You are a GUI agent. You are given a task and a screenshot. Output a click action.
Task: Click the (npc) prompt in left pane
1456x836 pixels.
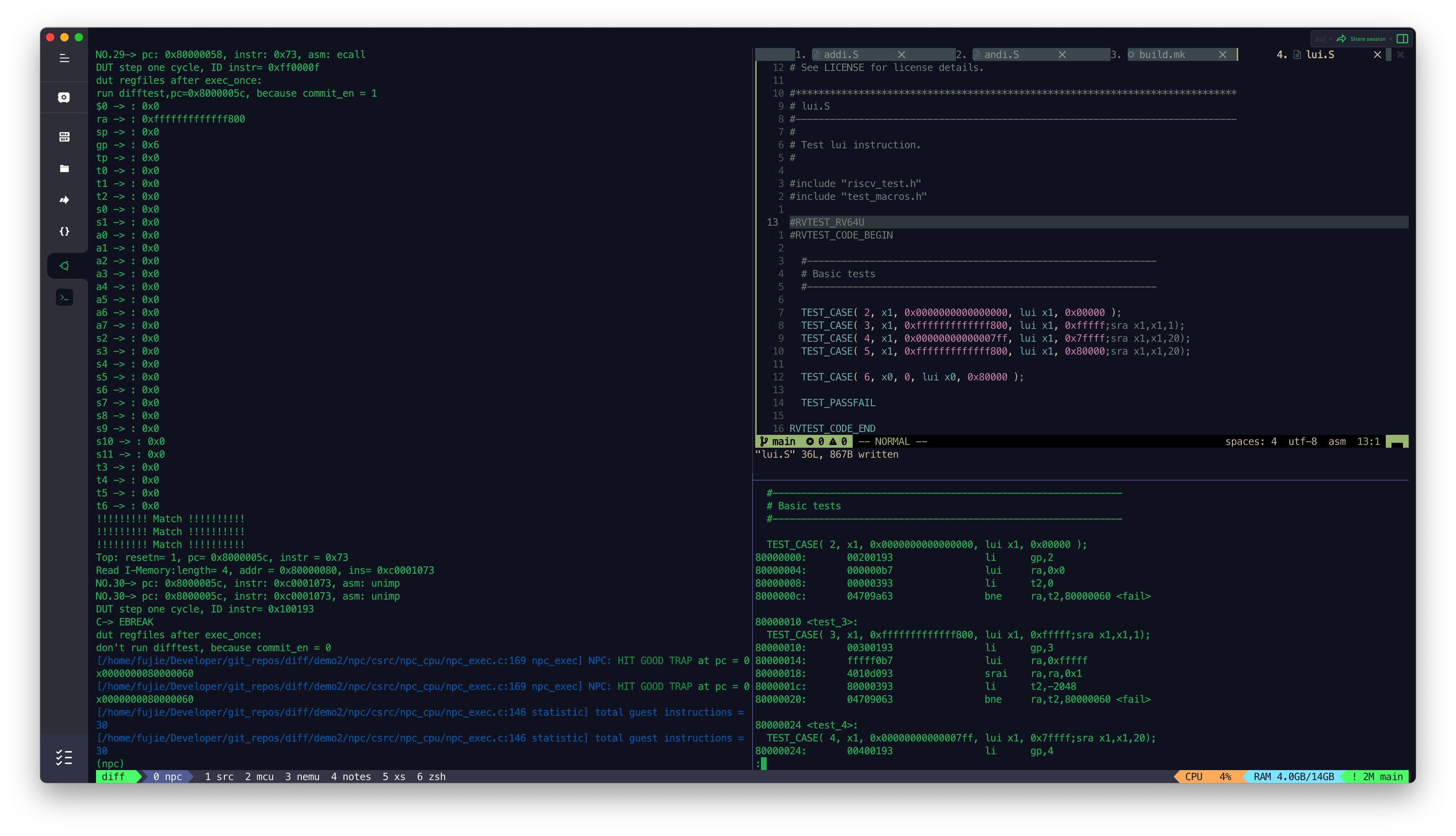pyautogui.click(x=110, y=764)
